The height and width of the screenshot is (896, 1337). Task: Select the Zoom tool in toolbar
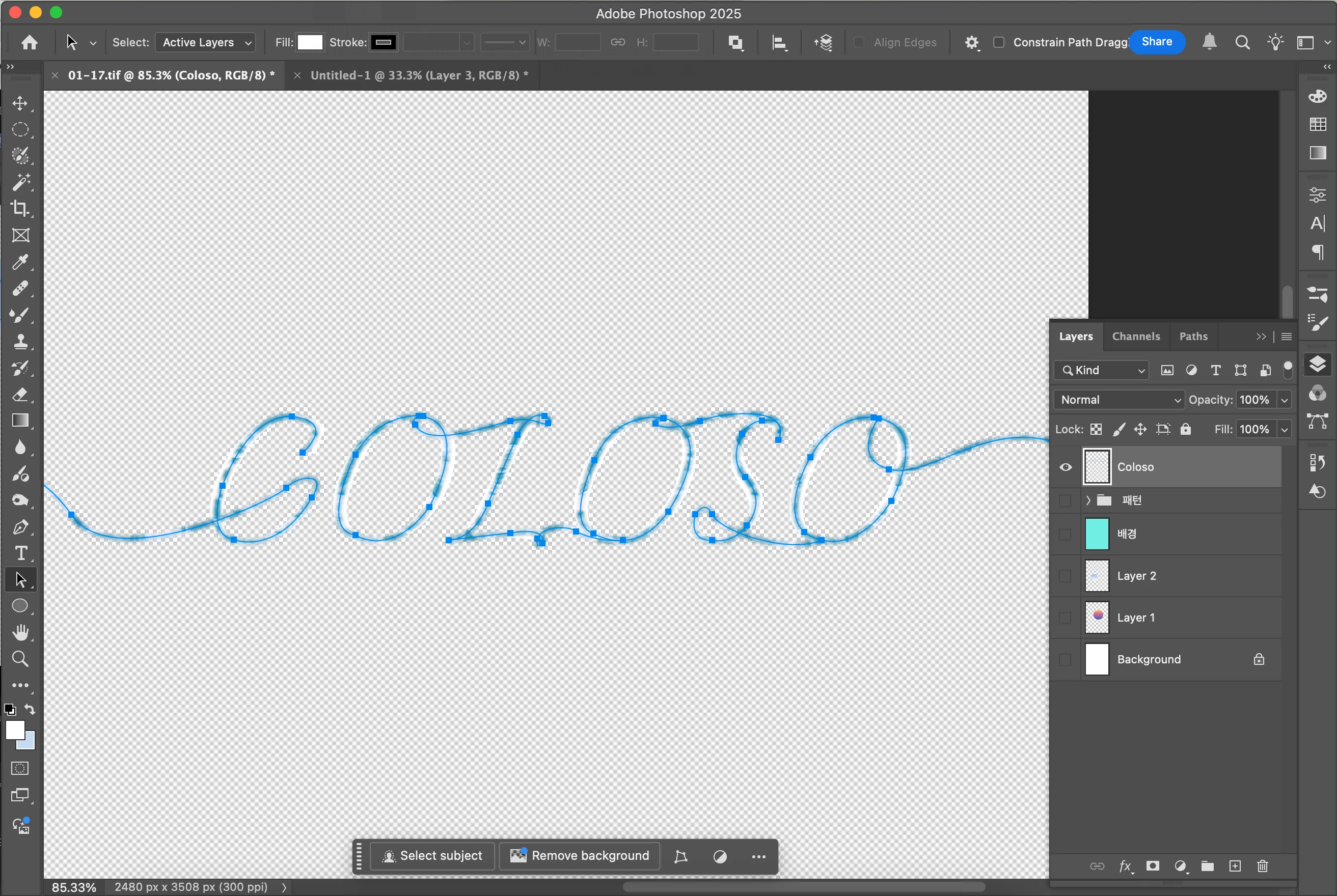coord(20,659)
